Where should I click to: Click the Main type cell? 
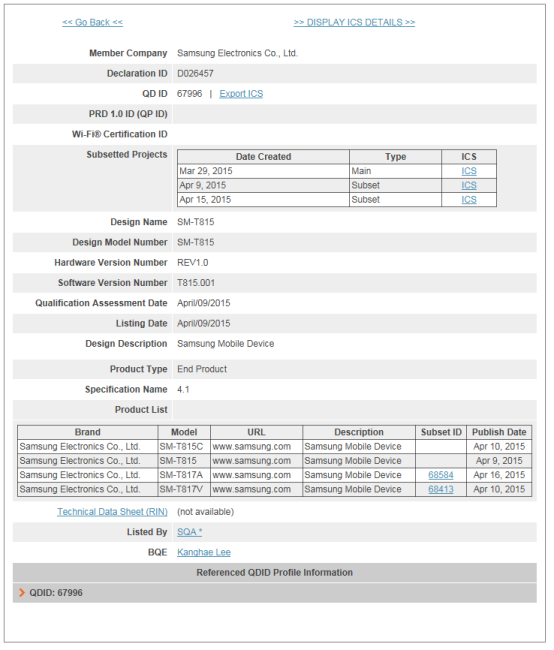tap(396, 171)
